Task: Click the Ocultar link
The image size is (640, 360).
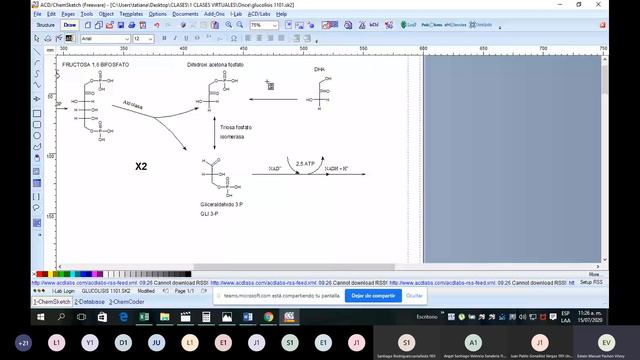Action: [414, 296]
